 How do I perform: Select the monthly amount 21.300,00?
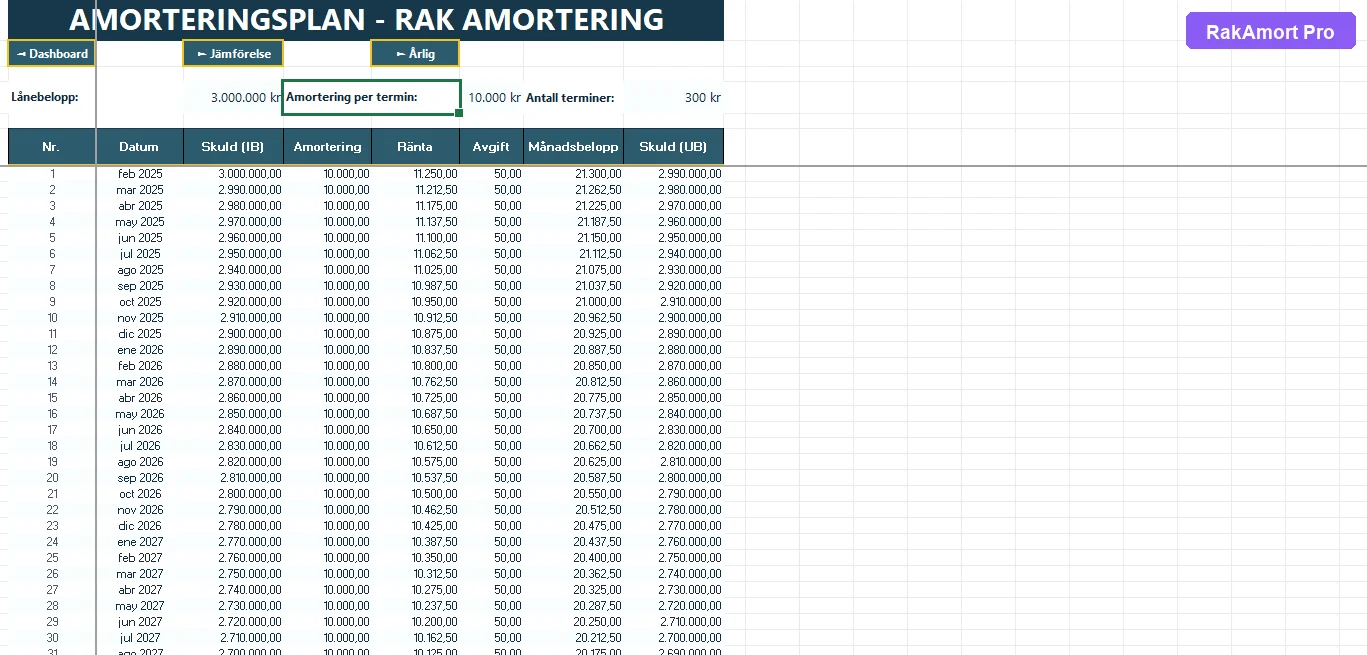(x=573, y=174)
